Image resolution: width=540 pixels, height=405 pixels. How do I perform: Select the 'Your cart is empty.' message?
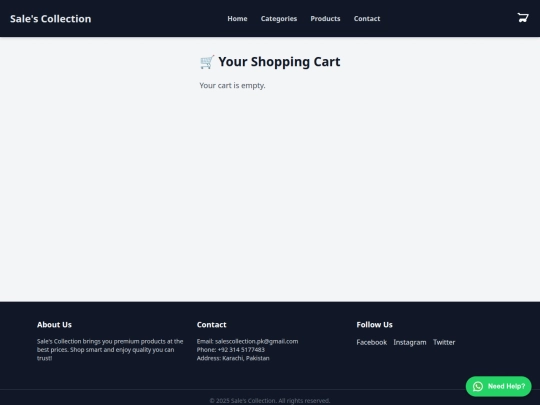click(x=232, y=85)
